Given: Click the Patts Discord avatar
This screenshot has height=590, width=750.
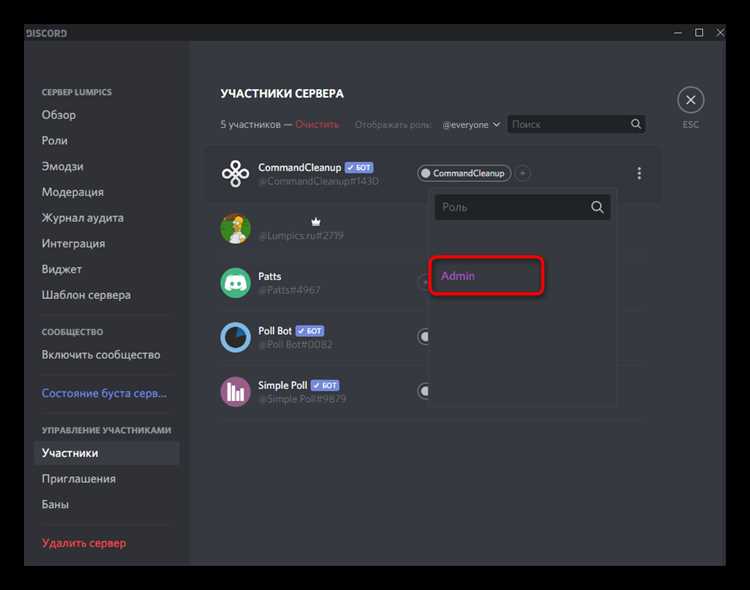Looking at the screenshot, I should point(235,282).
